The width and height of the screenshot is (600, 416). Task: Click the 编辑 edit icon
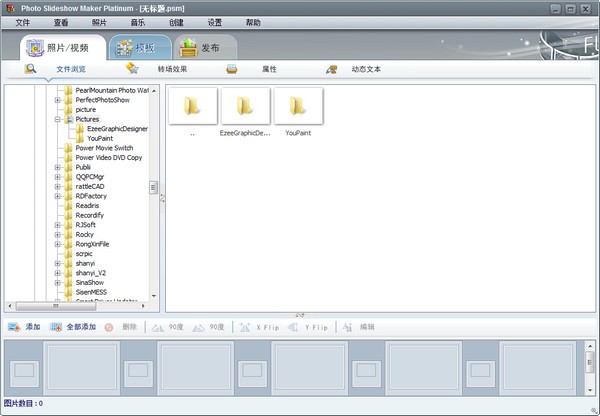347,327
